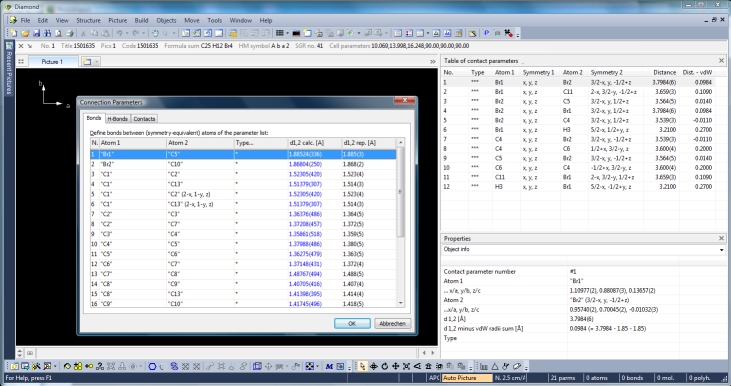Viewport: 731px width, 386px height.
Task: Click the X icon left of structure info bar
Action: (21, 46)
